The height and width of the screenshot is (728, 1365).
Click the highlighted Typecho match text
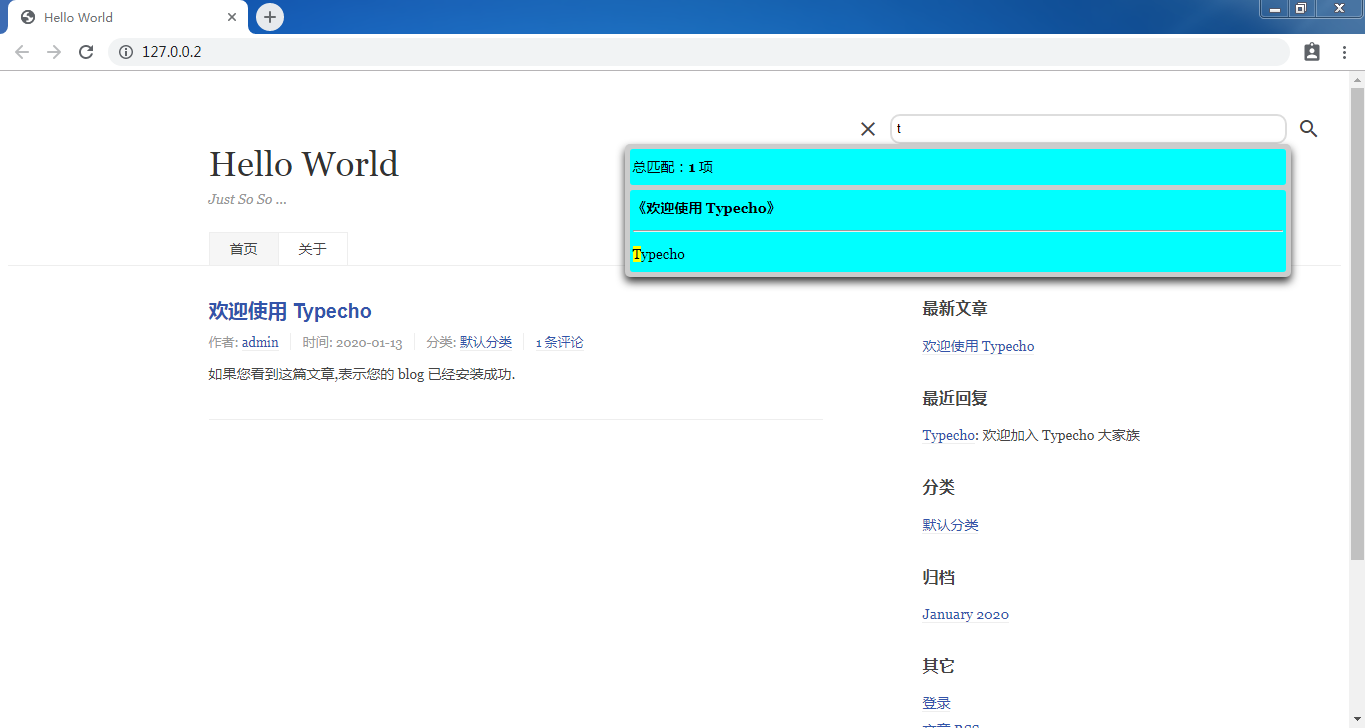point(659,254)
